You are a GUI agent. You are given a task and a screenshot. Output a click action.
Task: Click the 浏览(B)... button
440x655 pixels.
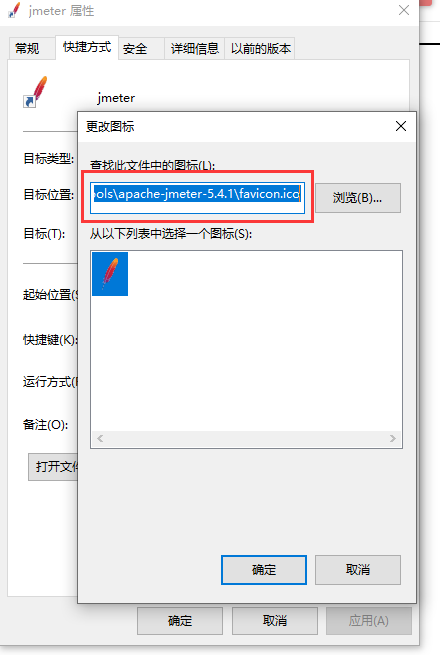coord(358,198)
